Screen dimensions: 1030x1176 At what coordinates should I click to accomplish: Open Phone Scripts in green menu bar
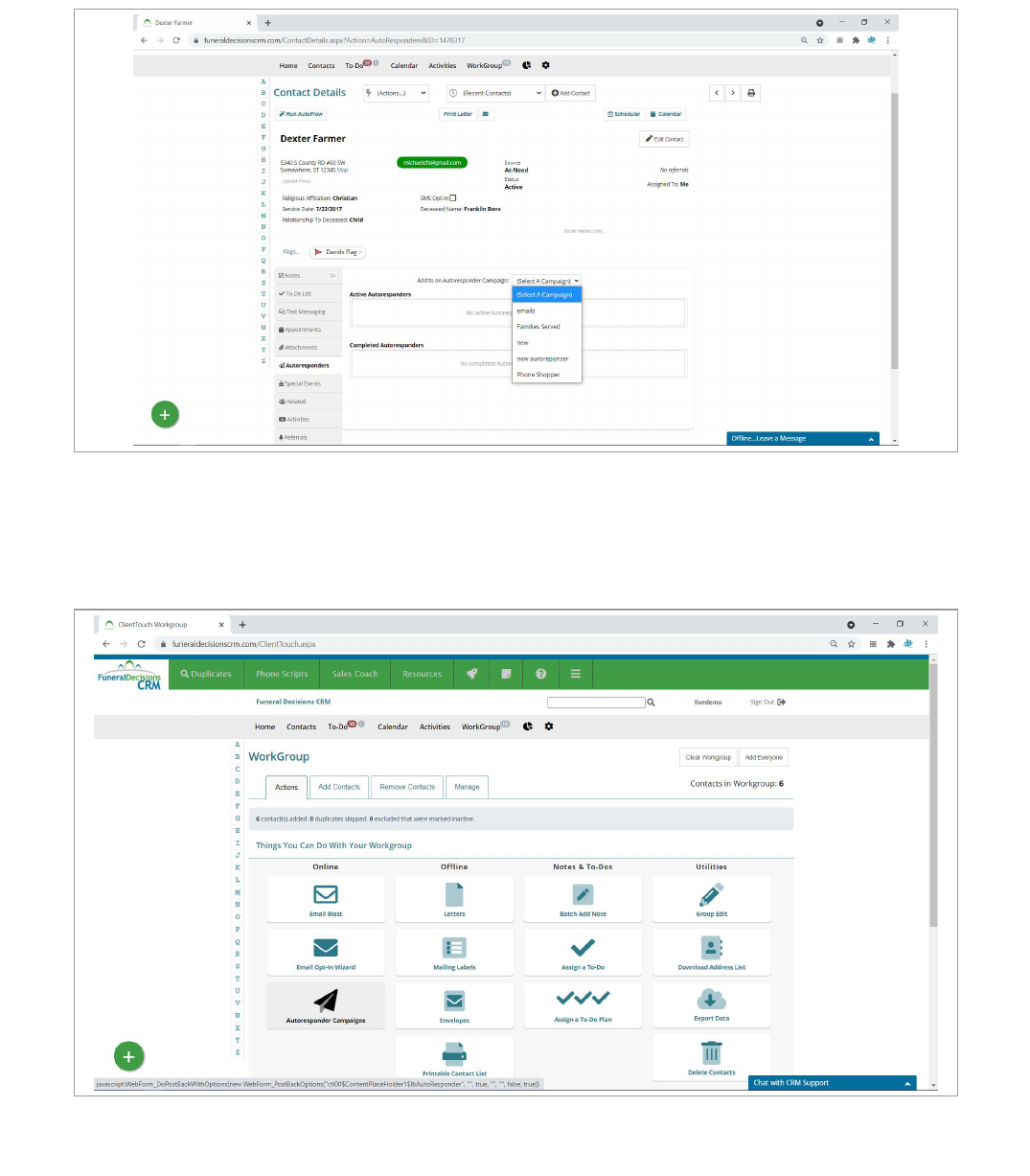[282, 674]
